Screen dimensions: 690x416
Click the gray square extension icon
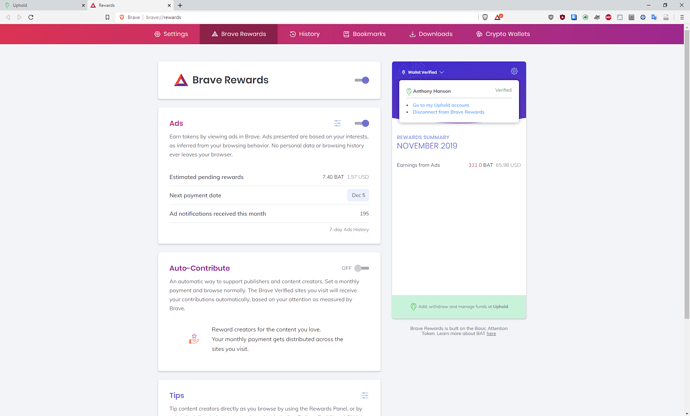click(620, 17)
